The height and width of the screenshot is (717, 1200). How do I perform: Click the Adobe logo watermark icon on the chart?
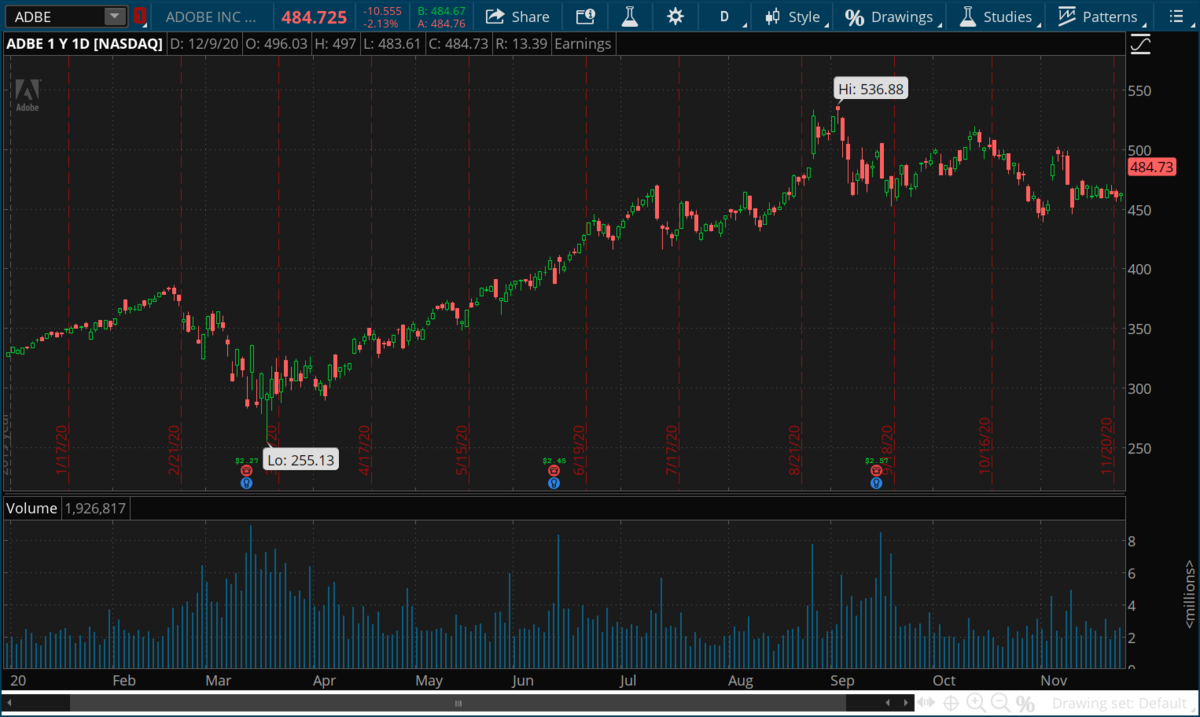coord(26,93)
